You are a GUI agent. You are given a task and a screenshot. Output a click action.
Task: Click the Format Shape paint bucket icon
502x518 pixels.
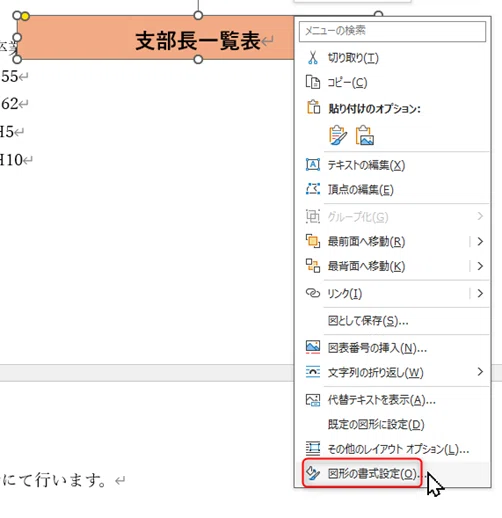pyautogui.click(x=313, y=473)
